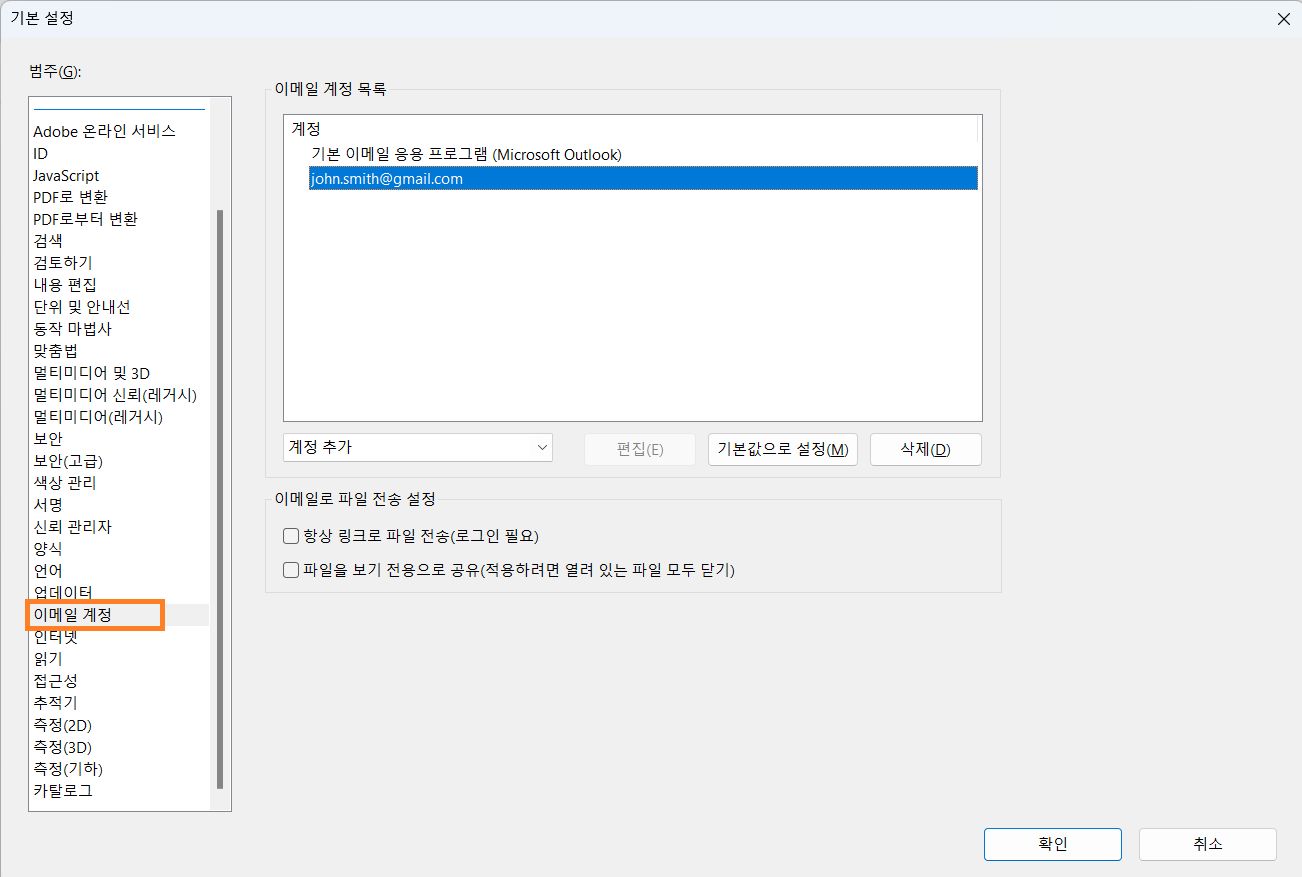Viewport: 1302px width, 877px height.
Task: Open the "검색" preferences category
Action: pos(47,241)
